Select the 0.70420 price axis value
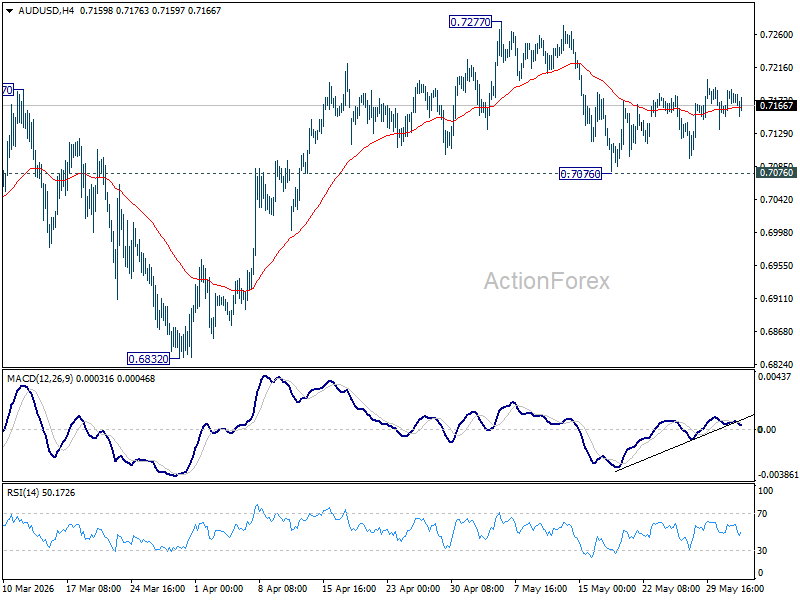This screenshot has height=600, width=800. [777, 199]
